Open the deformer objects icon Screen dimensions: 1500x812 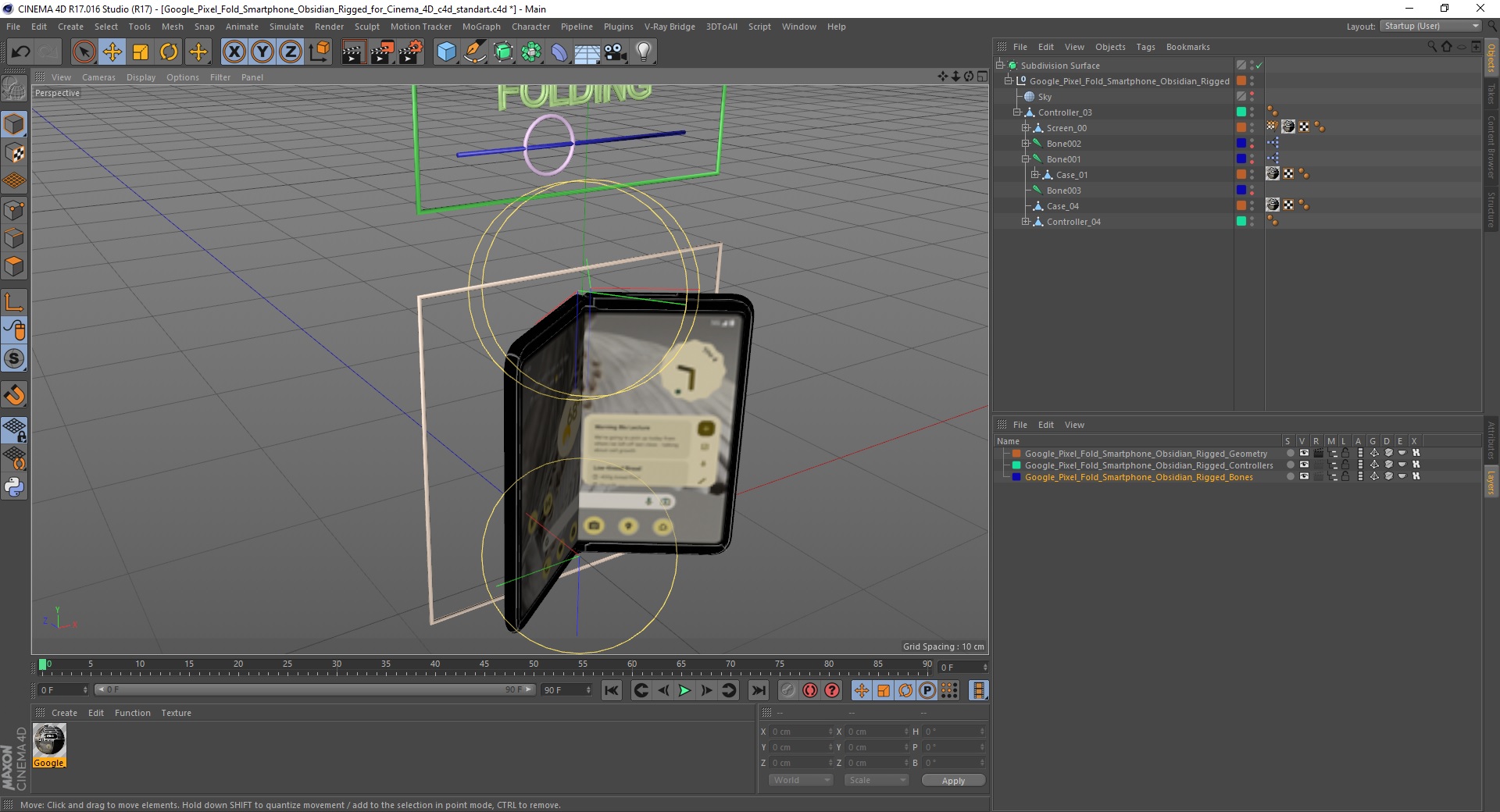[559, 52]
